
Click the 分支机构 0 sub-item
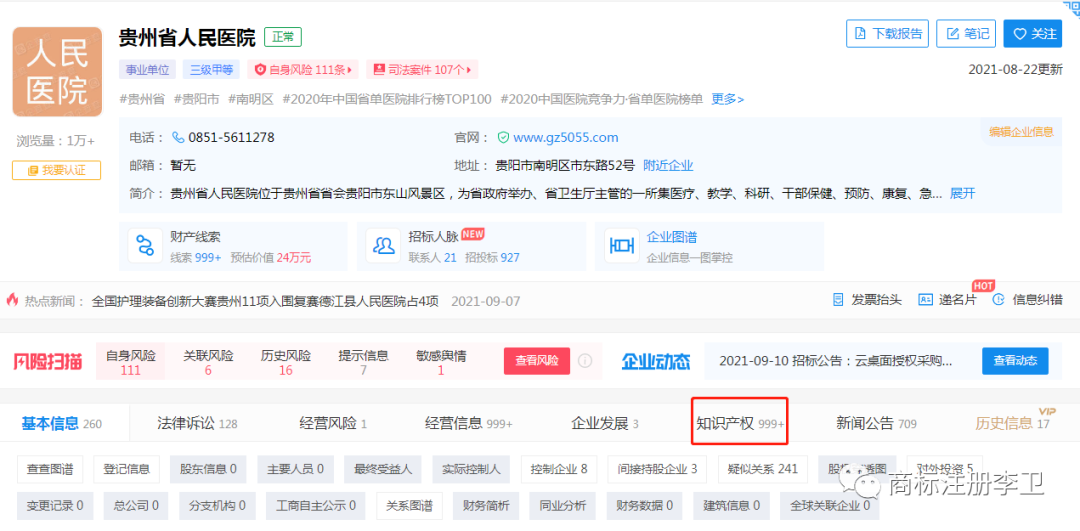click(x=218, y=506)
